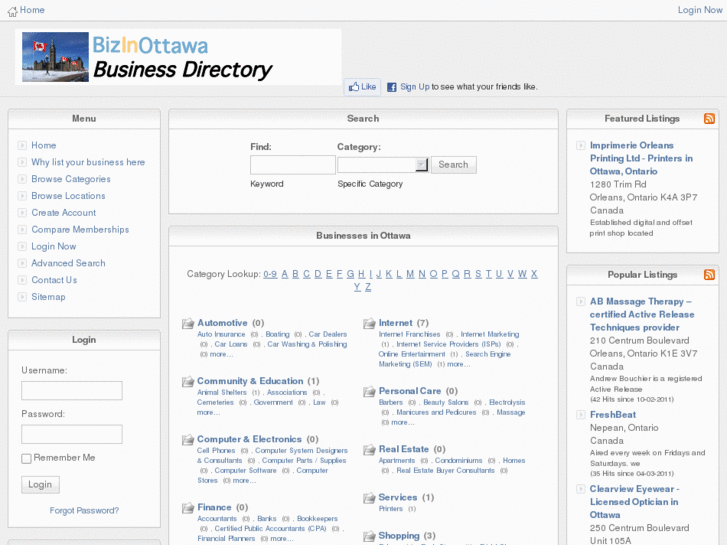Click the arrow bullet next to Create Account
This screenshot has height=545, width=727.
[22, 213]
